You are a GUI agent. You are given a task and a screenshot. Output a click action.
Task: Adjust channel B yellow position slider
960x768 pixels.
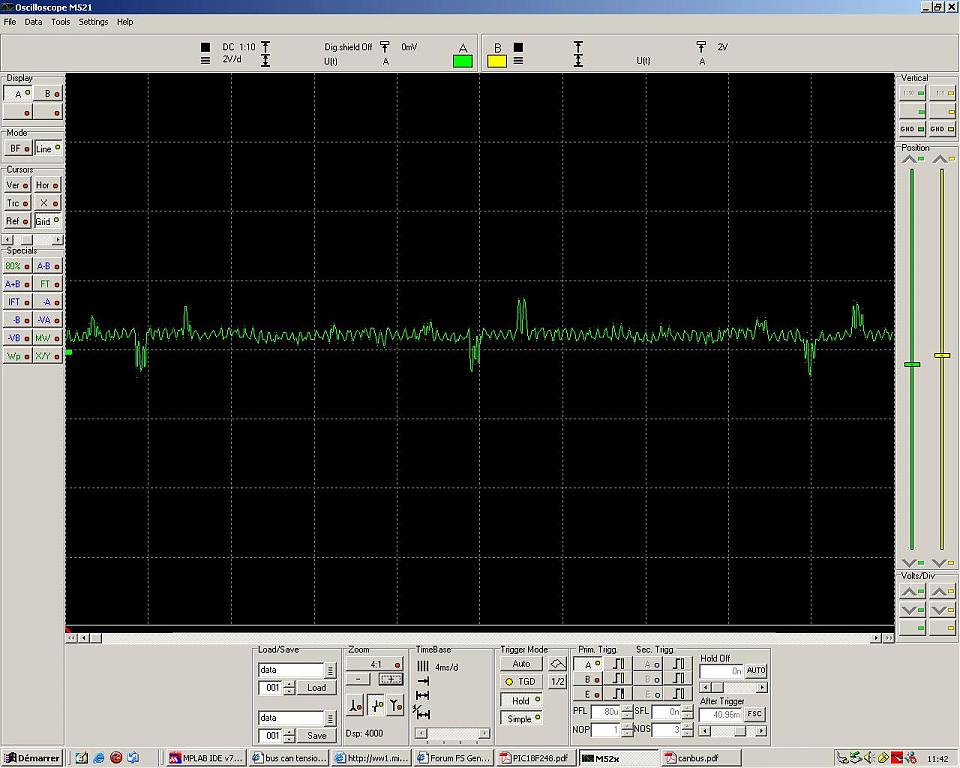pyautogui.click(x=942, y=355)
